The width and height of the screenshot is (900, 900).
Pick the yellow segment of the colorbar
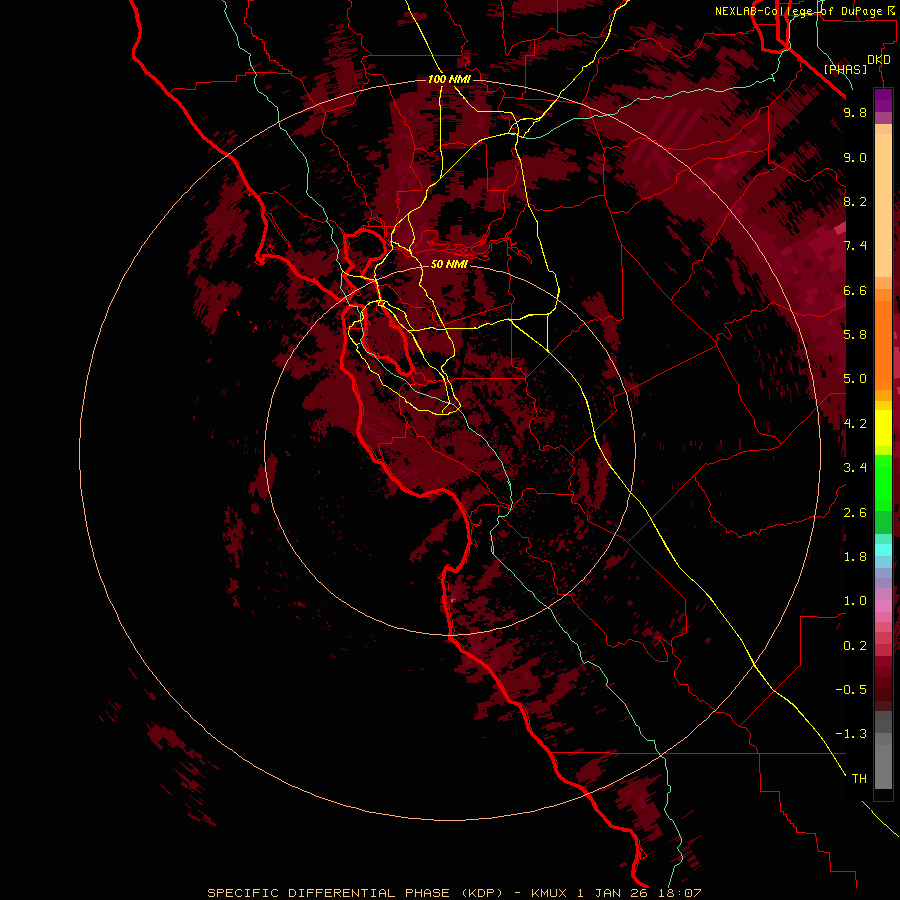click(x=883, y=428)
